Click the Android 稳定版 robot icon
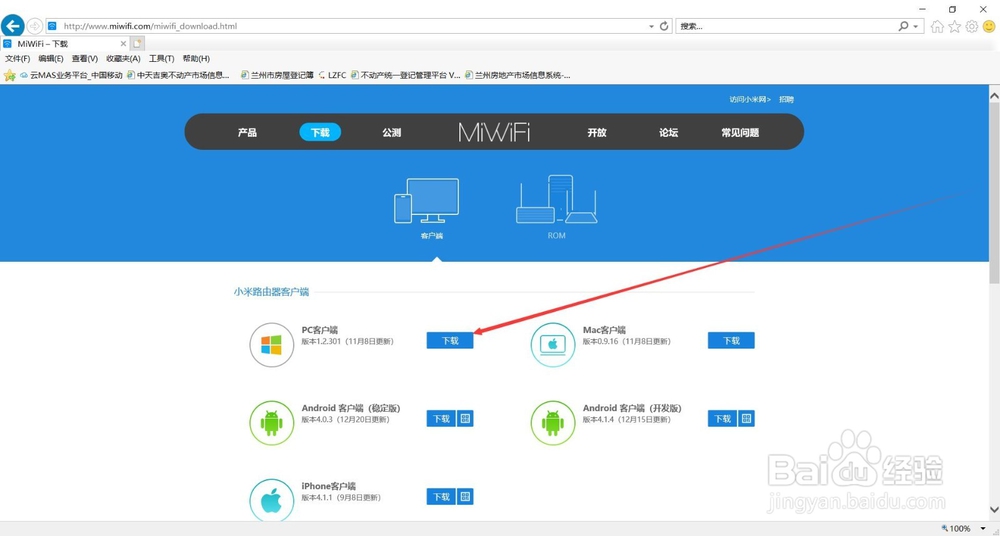Viewport: 1000px width, 536px height. (271, 422)
